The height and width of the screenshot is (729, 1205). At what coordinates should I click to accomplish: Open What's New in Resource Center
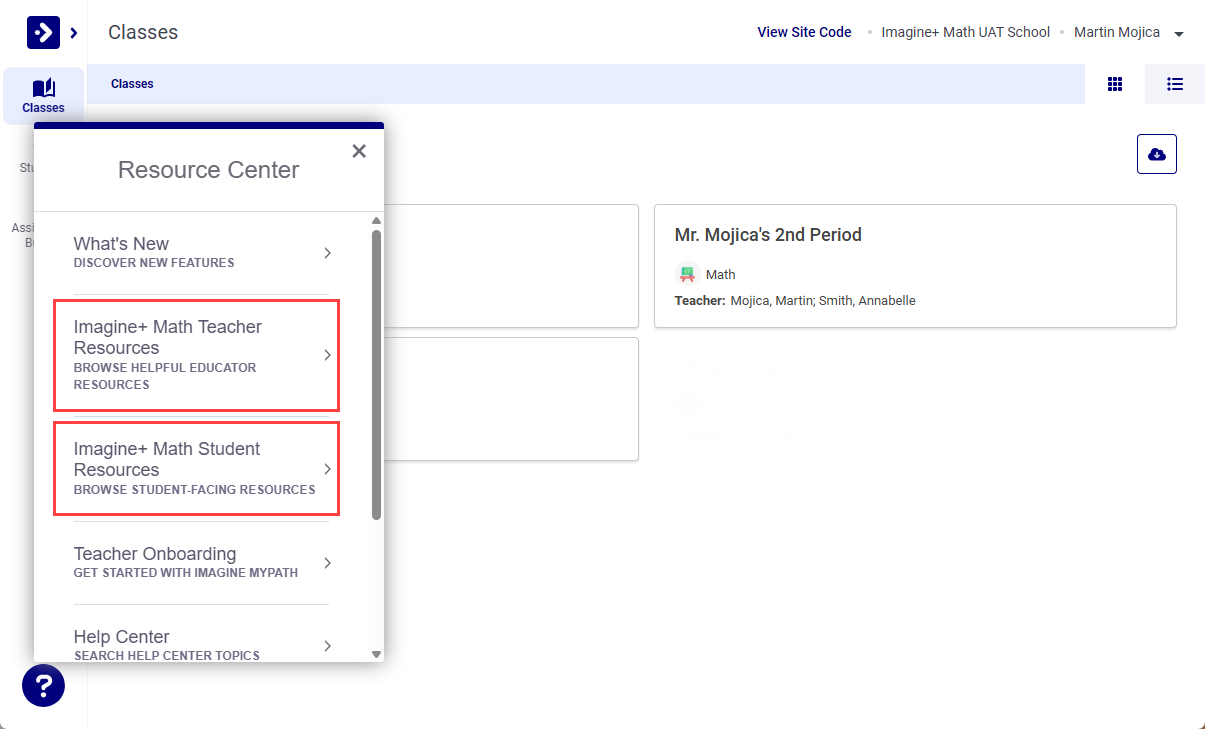pos(201,253)
